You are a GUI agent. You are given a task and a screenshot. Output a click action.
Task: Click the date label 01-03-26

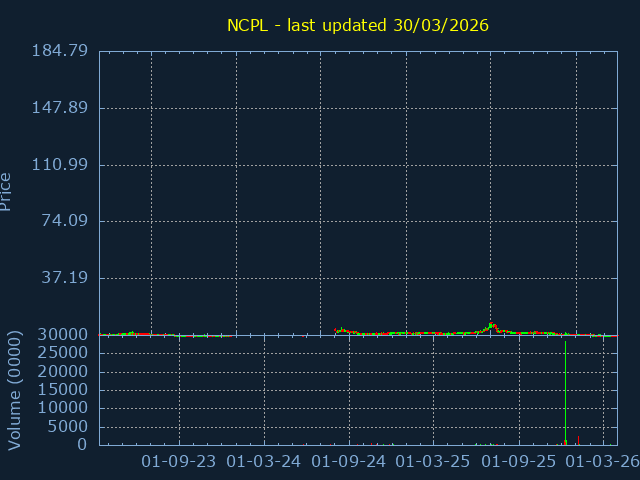click(x=602, y=462)
